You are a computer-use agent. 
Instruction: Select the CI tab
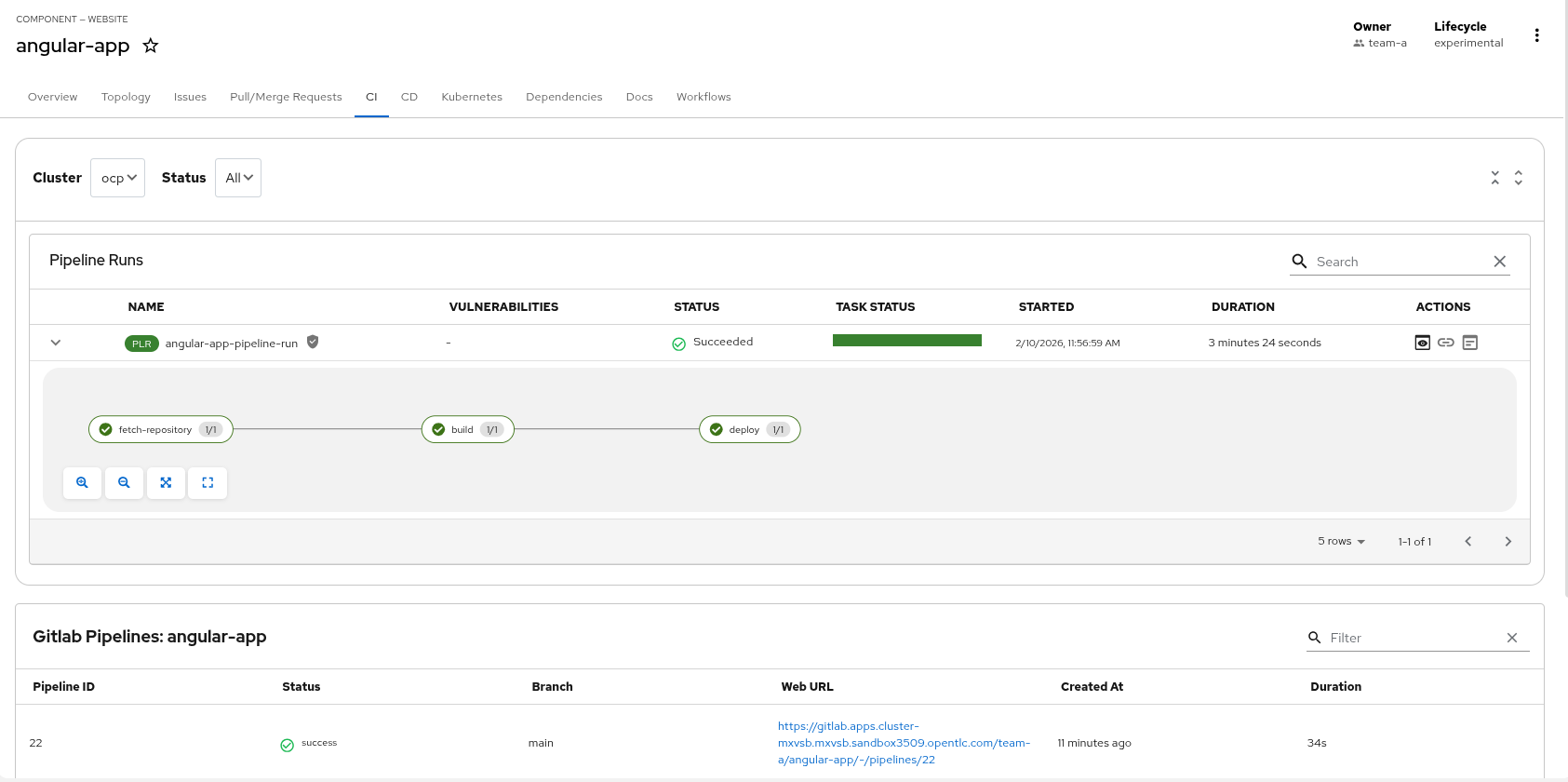pyautogui.click(x=371, y=97)
